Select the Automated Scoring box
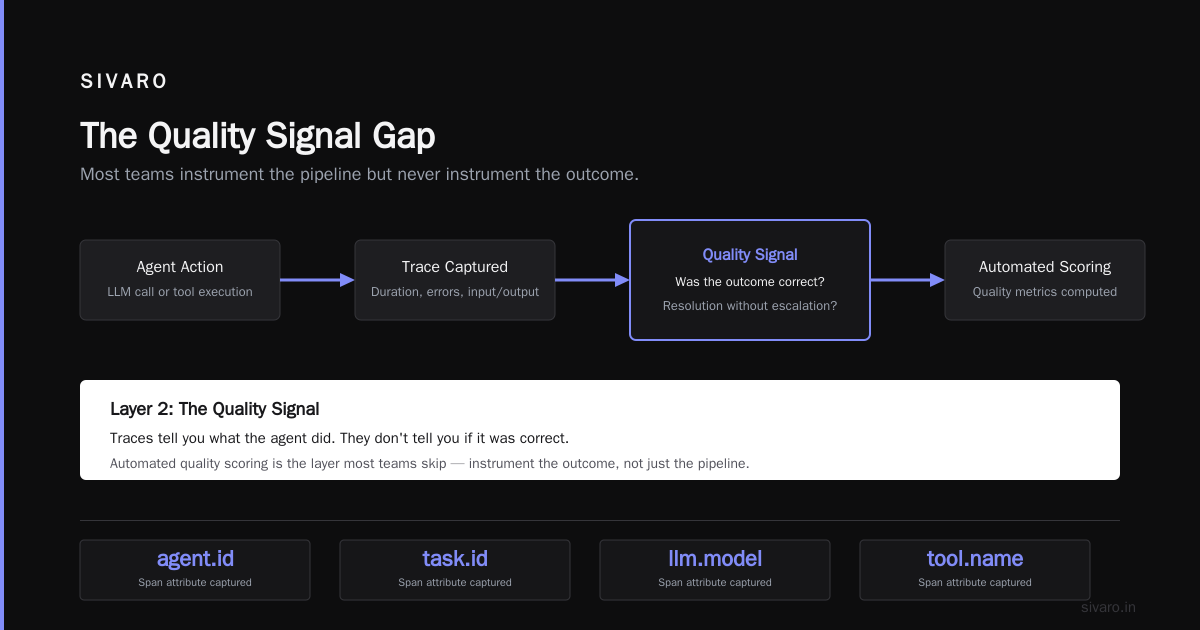1200x630 pixels. tap(1045, 280)
